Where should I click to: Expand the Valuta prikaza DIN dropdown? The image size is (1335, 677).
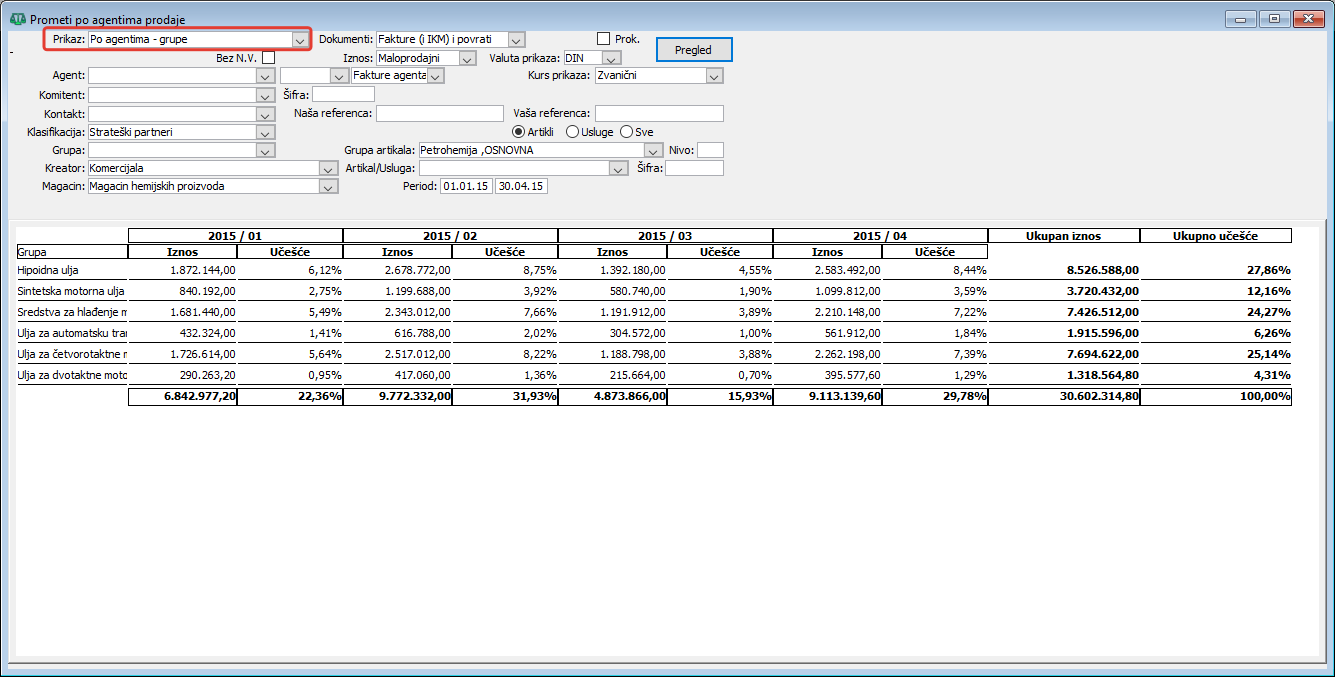(x=612, y=59)
